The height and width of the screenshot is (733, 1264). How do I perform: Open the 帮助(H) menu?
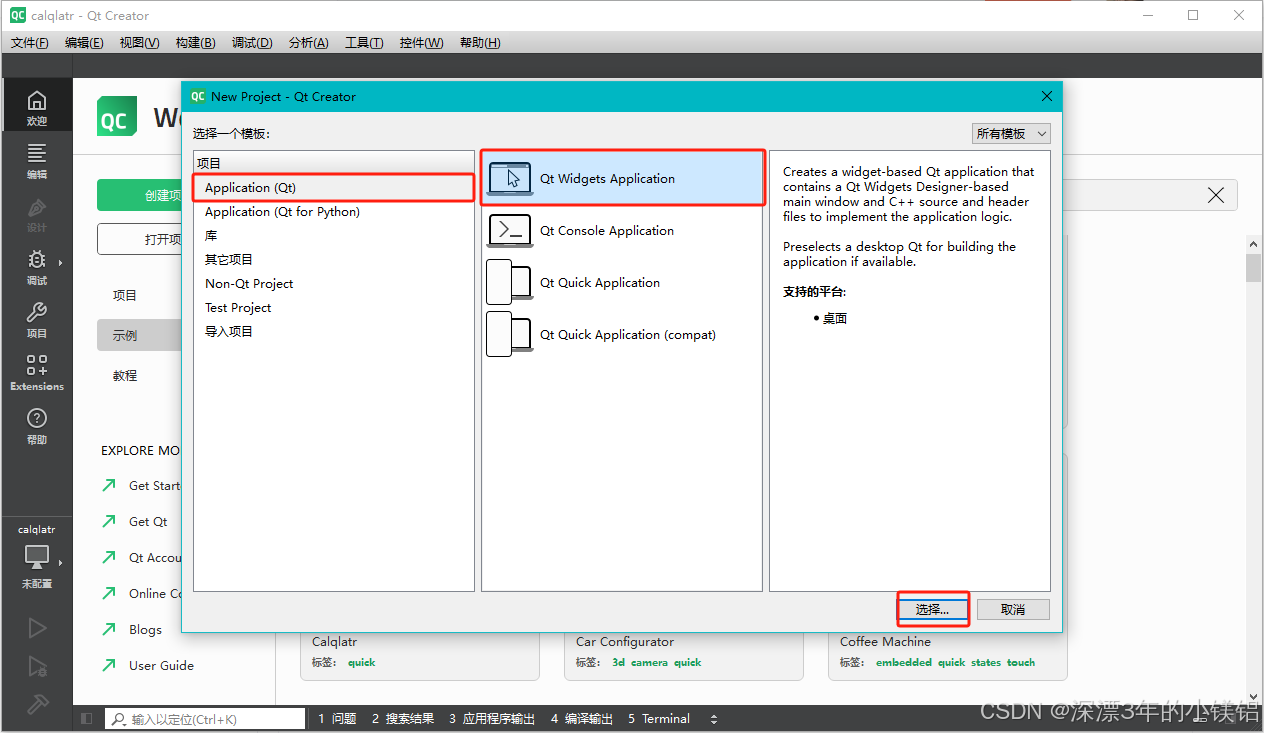[x=480, y=42]
